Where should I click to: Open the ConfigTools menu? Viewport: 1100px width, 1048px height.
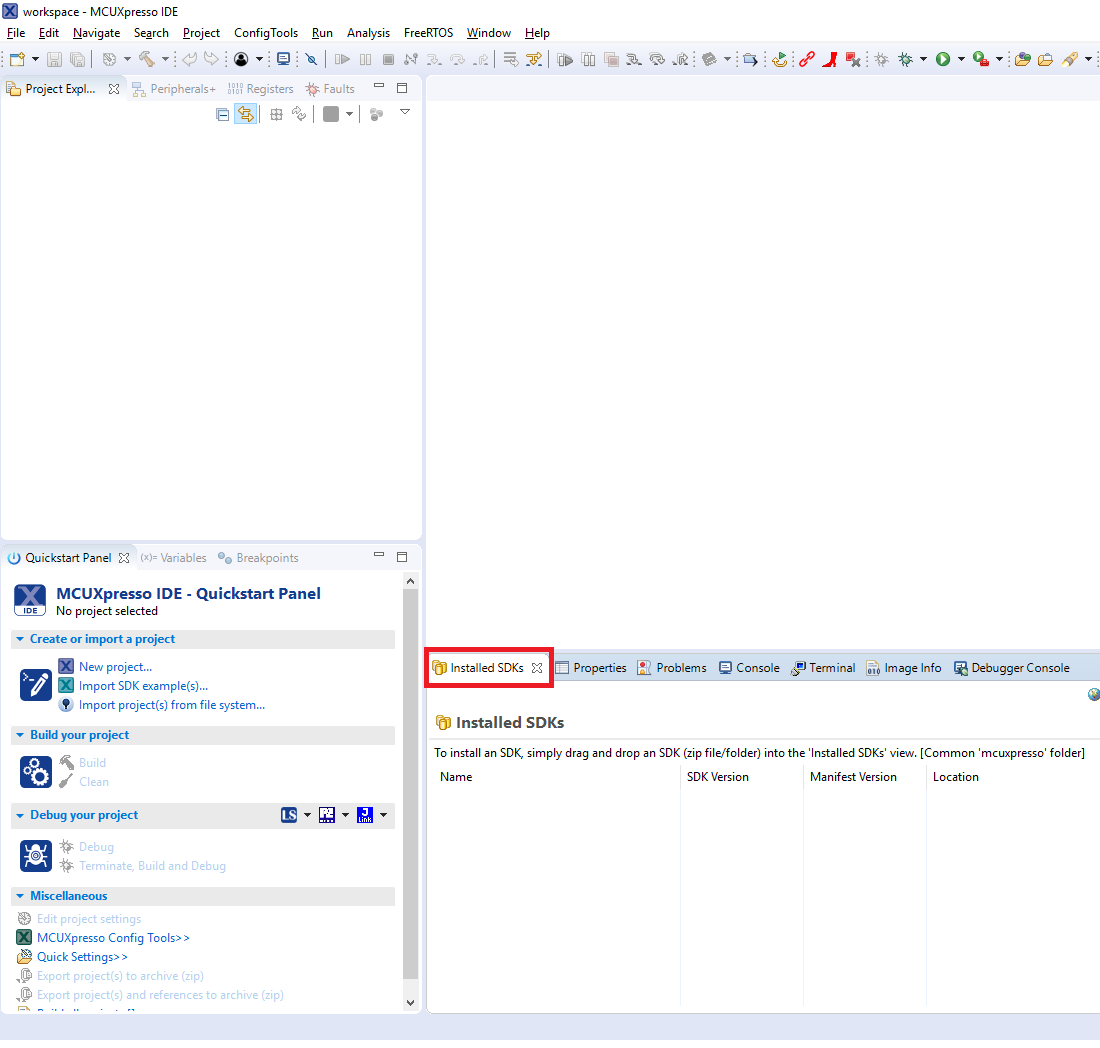click(x=266, y=33)
